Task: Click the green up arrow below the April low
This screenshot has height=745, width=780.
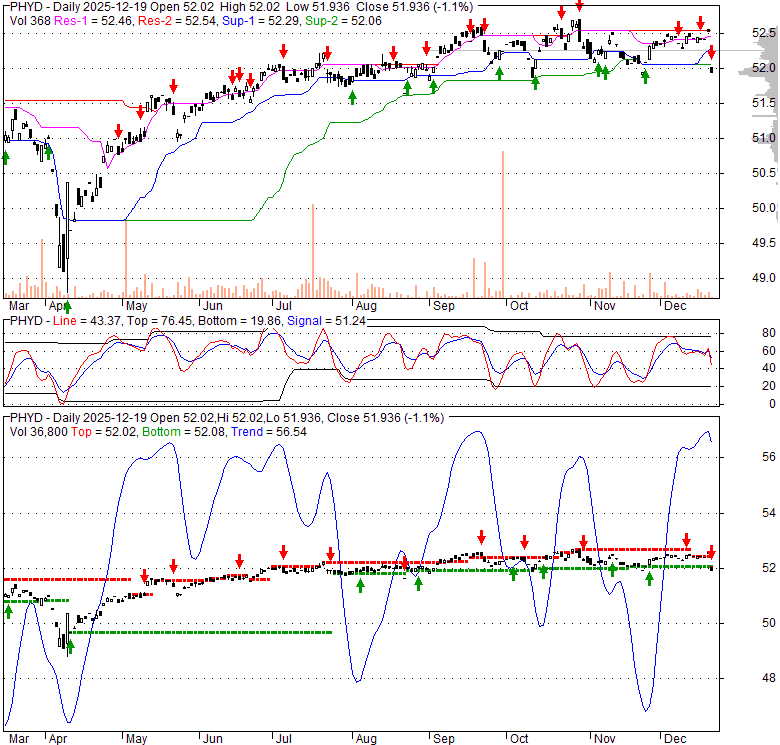Action: pos(68,306)
